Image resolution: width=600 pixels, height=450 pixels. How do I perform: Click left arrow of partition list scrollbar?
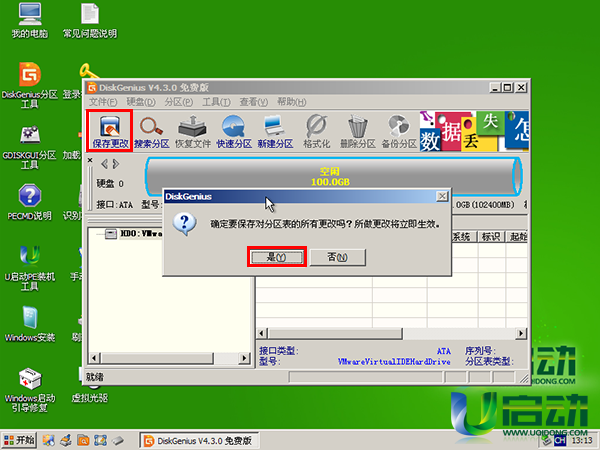(262, 333)
